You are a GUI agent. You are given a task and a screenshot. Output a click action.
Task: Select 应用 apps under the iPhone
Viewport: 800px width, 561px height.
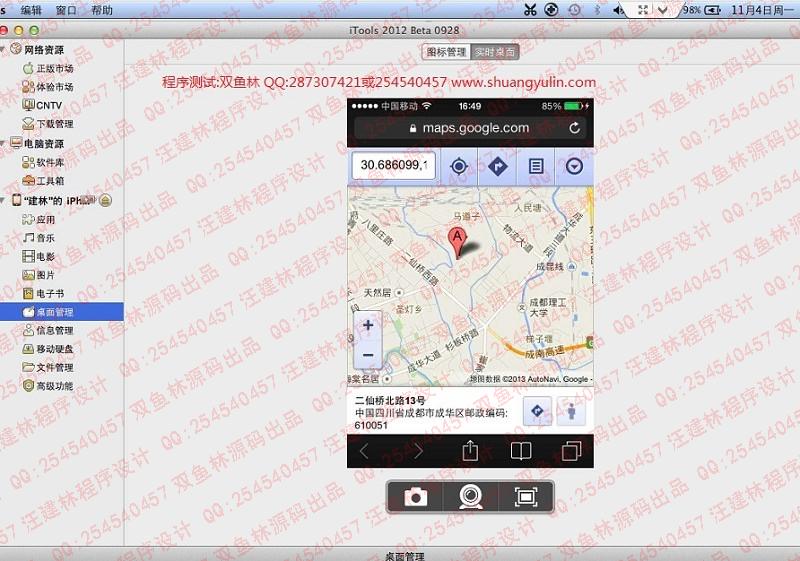point(39,219)
